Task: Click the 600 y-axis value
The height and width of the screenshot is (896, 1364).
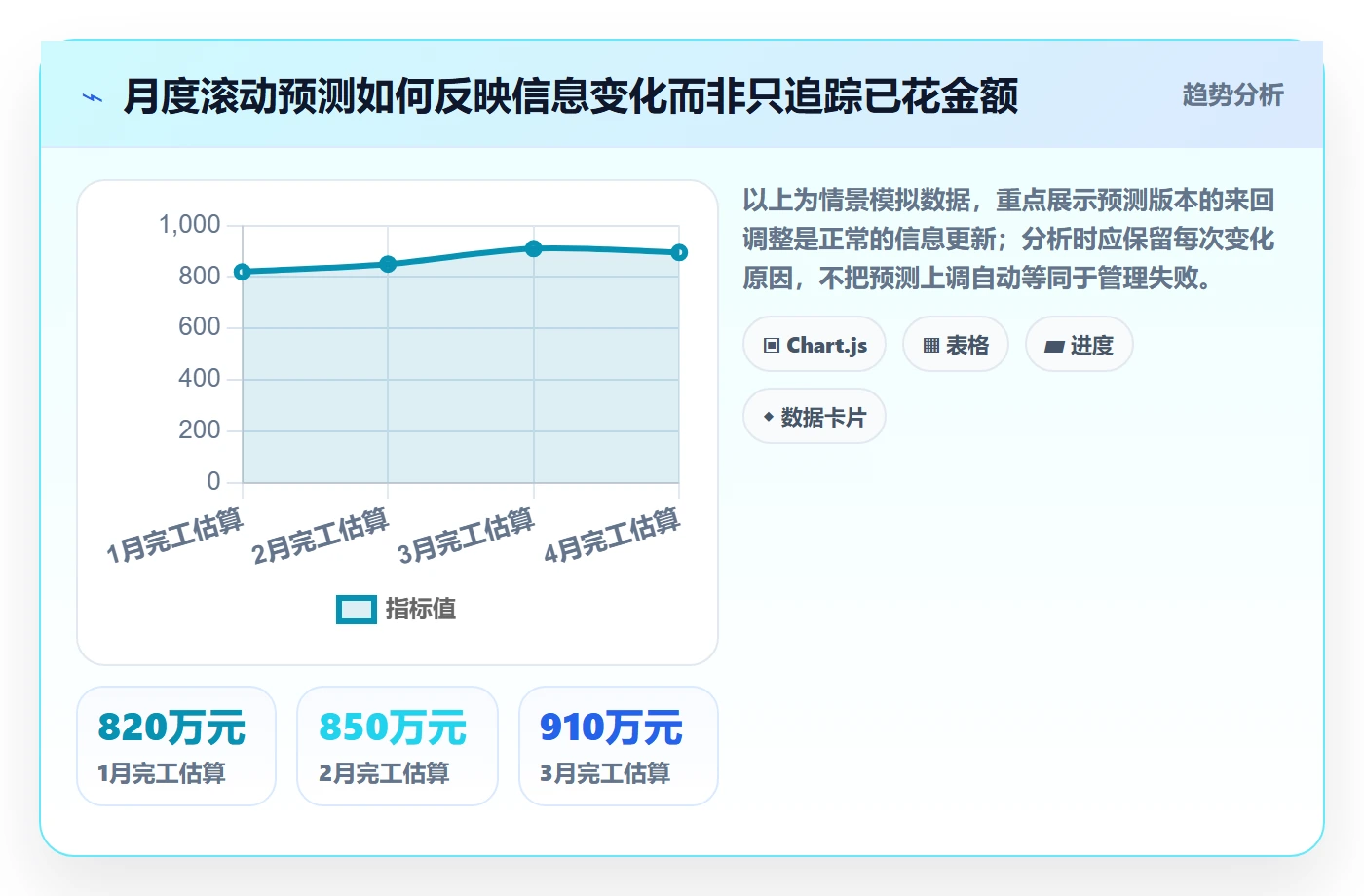Action: [x=200, y=327]
